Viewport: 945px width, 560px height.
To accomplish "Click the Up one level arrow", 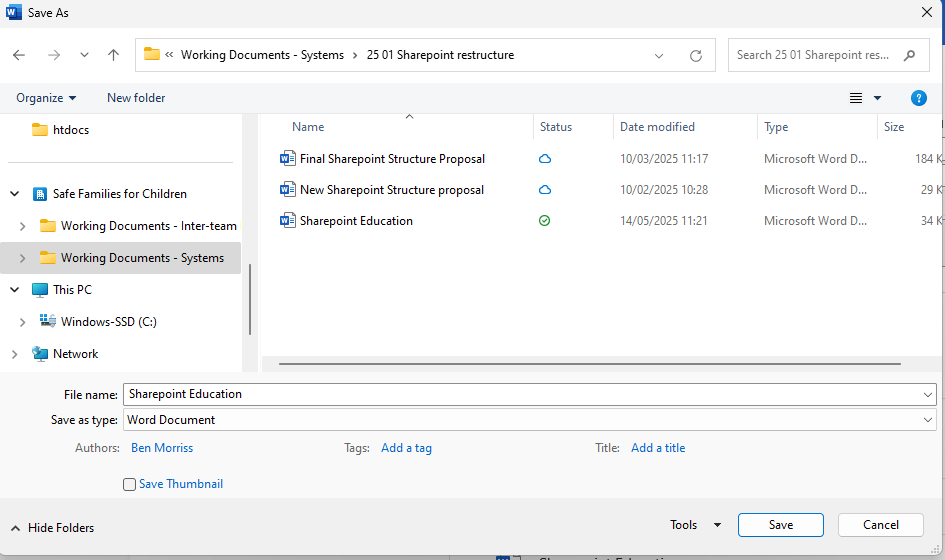I will [x=113, y=56].
